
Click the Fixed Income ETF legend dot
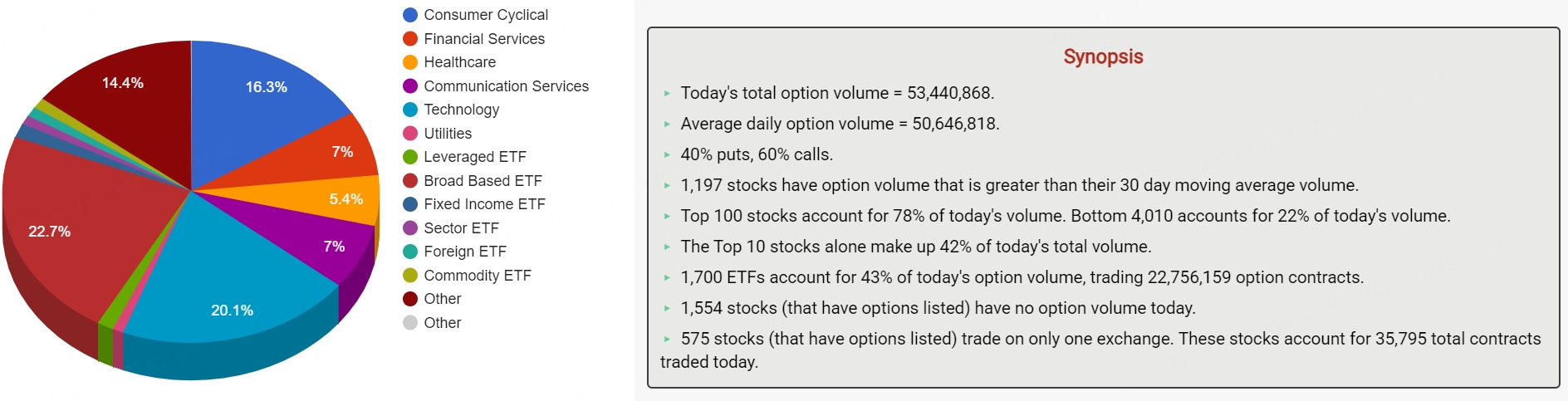(x=409, y=204)
